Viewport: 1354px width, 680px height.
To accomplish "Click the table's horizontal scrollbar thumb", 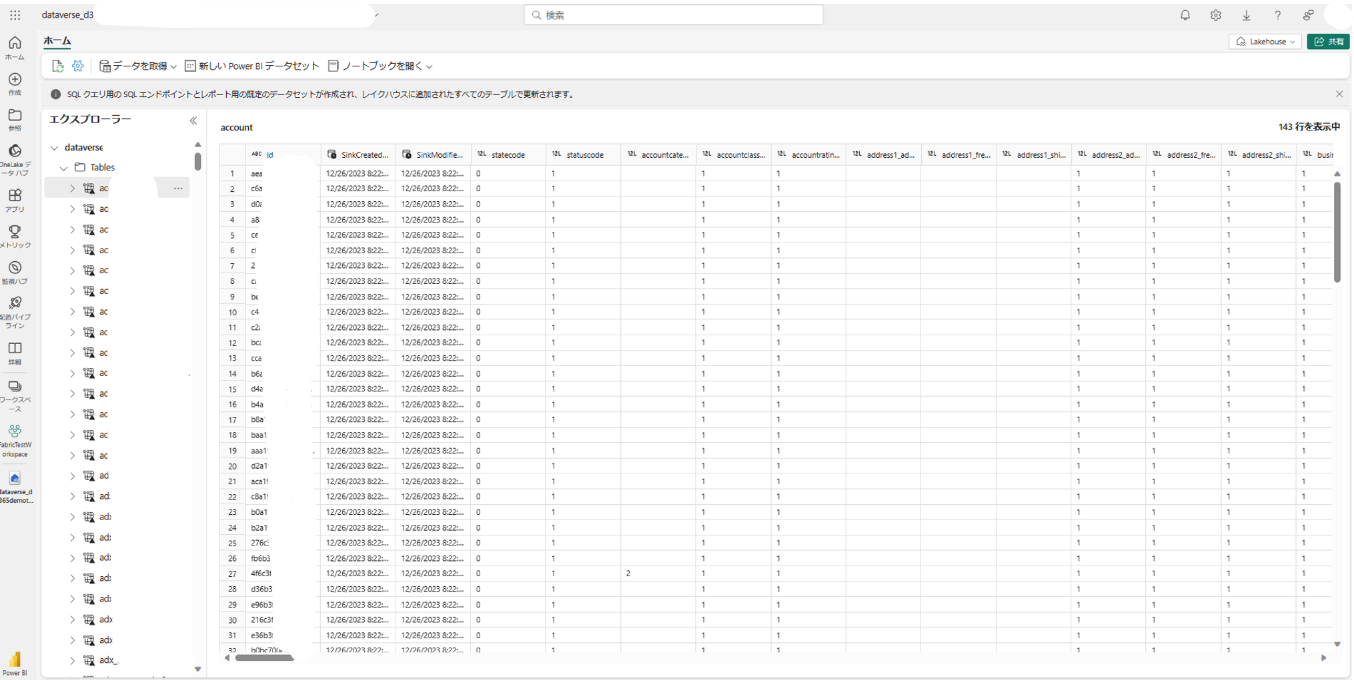I will click(264, 658).
